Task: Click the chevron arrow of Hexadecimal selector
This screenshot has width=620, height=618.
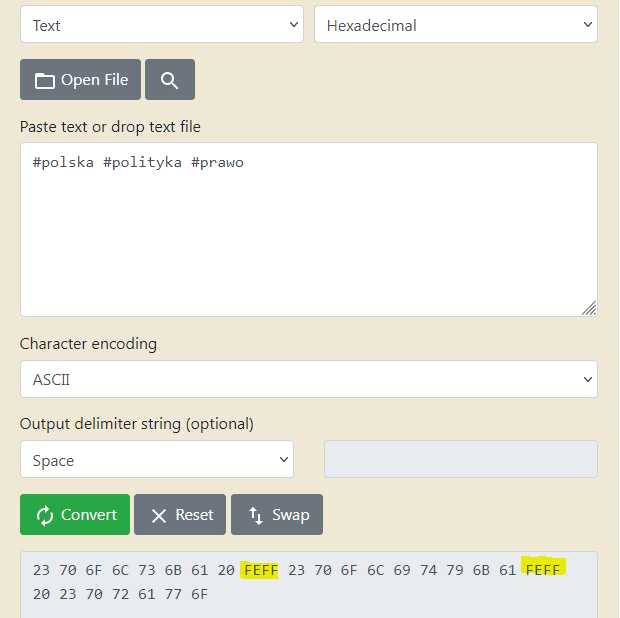Action: (x=588, y=25)
